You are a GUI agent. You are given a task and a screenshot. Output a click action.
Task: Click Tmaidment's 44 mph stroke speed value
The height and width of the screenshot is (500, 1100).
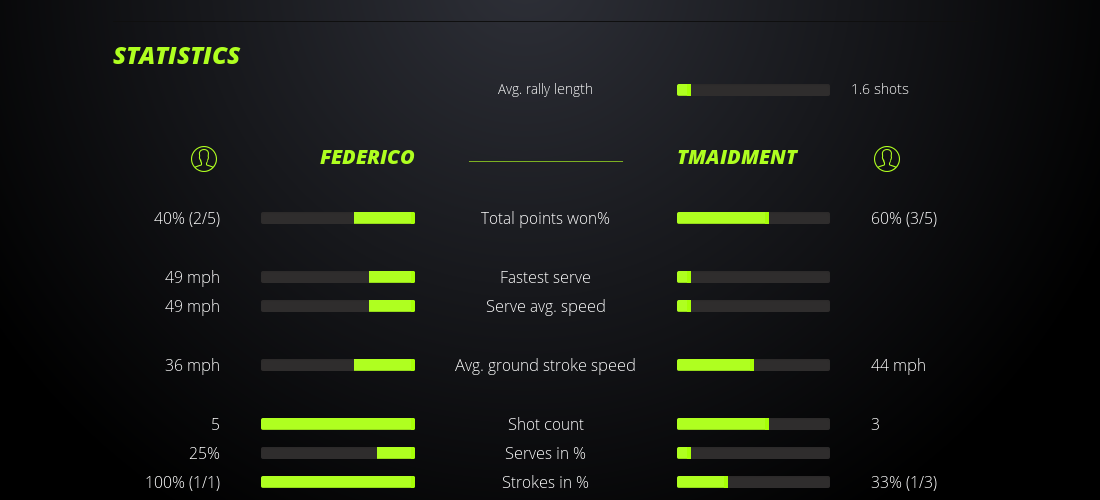point(898,365)
